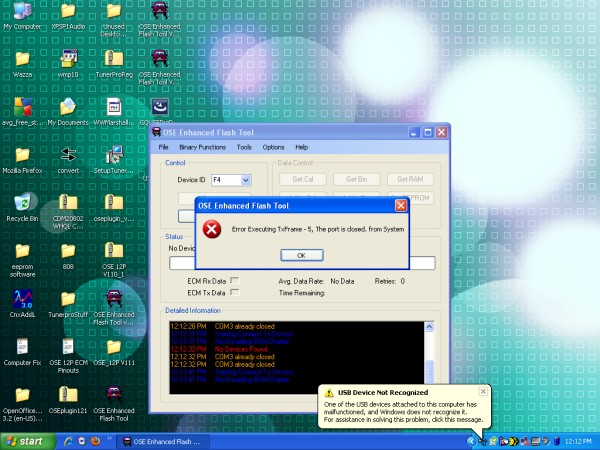This screenshot has height=450, width=600.
Task: Open the Tools menu
Action: coord(244,147)
